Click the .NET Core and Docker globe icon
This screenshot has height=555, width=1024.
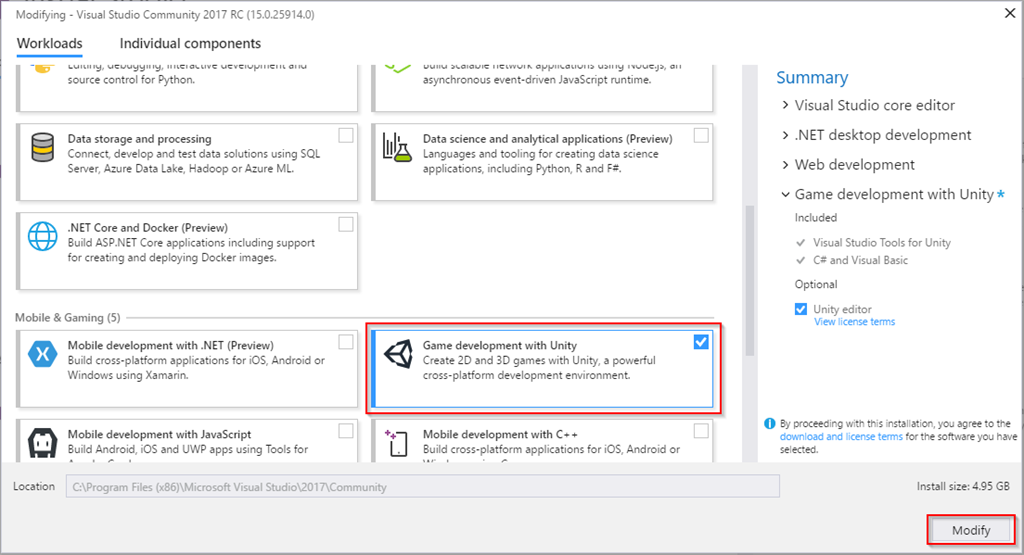pos(43,236)
